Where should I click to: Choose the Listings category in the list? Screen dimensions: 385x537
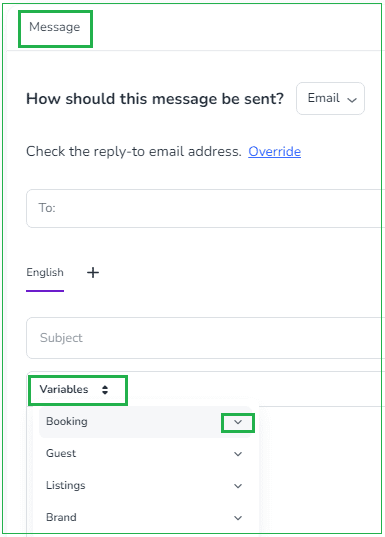coord(146,486)
